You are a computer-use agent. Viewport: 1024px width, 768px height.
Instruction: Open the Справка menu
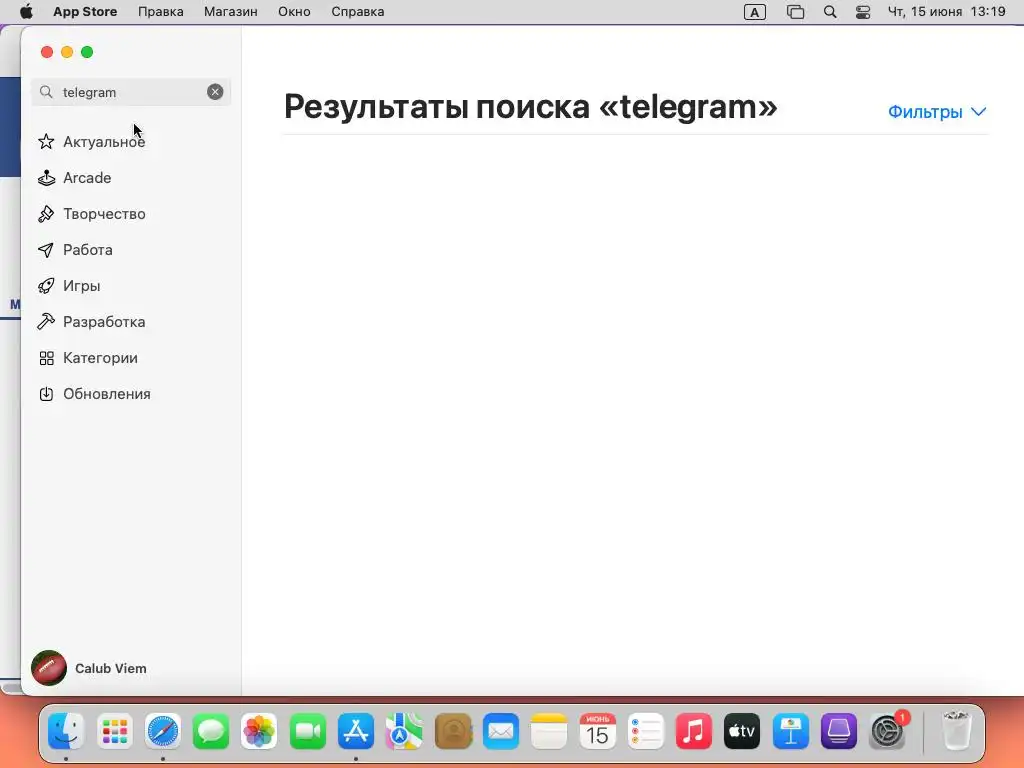[x=357, y=12]
